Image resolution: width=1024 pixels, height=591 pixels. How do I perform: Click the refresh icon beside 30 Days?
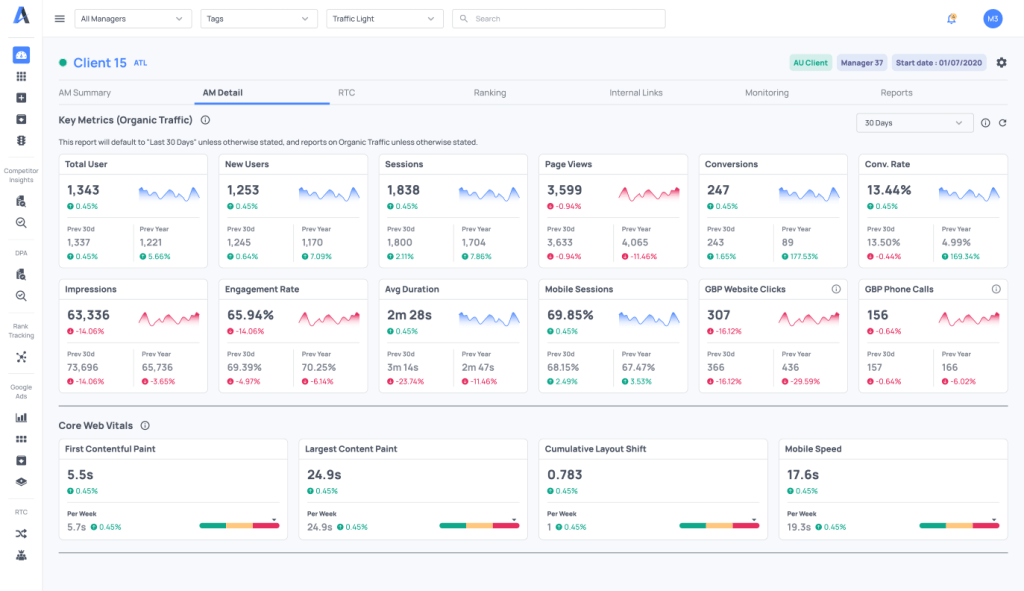click(1002, 123)
